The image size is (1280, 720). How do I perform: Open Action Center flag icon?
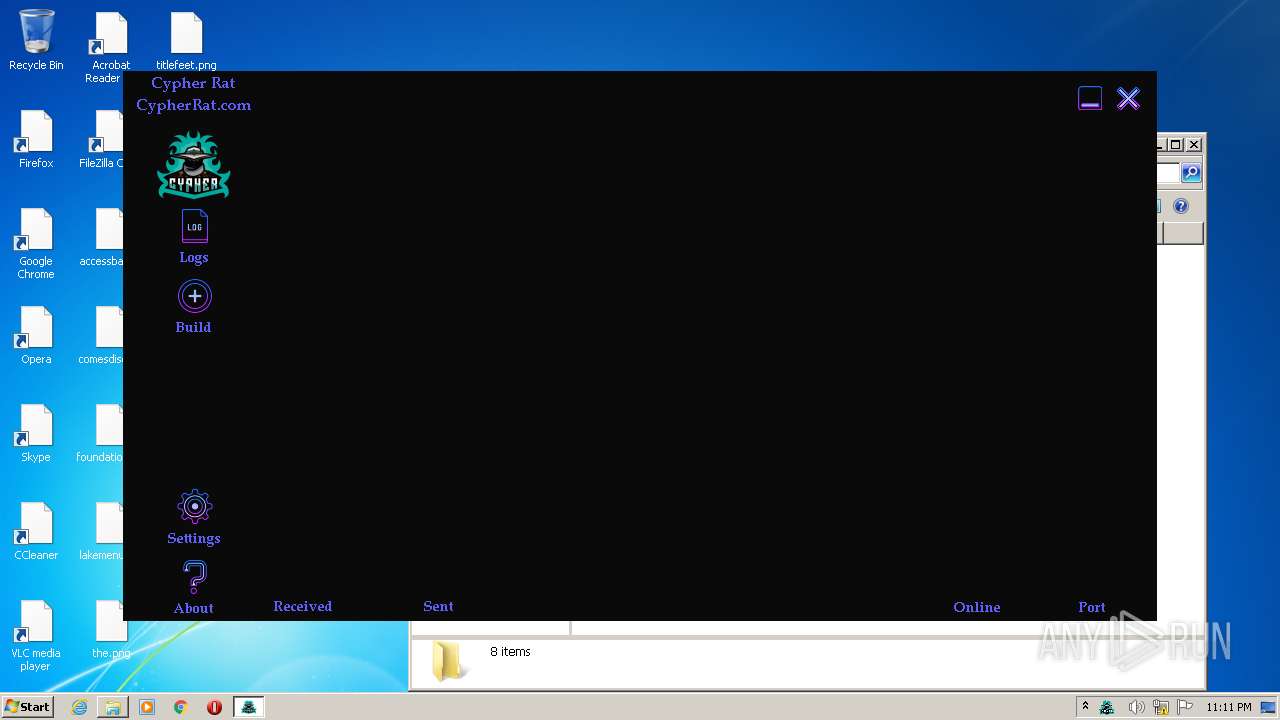click(x=1185, y=707)
